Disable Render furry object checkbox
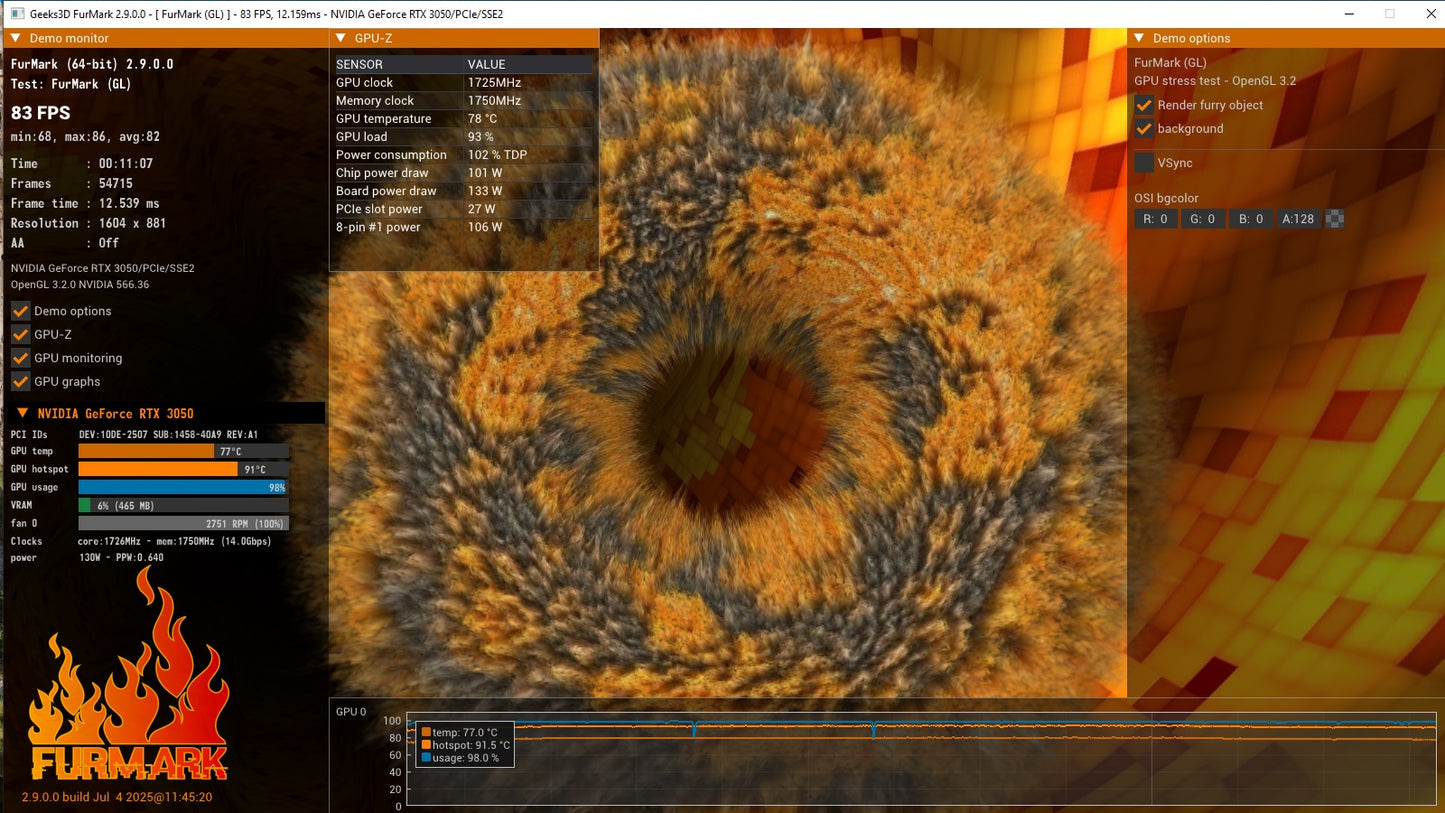This screenshot has width=1445, height=813. click(1144, 105)
